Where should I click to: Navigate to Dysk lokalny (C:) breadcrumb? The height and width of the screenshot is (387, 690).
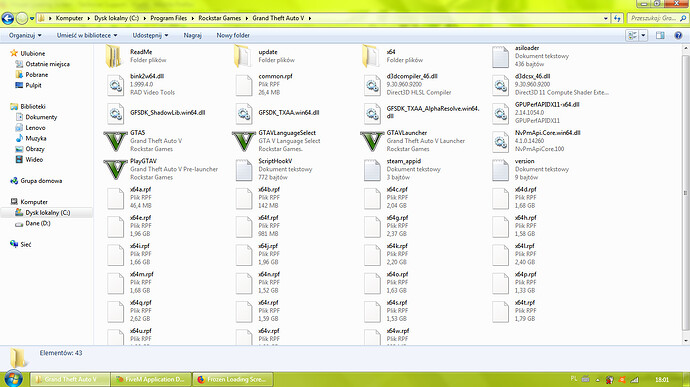(x=117, y=18)
